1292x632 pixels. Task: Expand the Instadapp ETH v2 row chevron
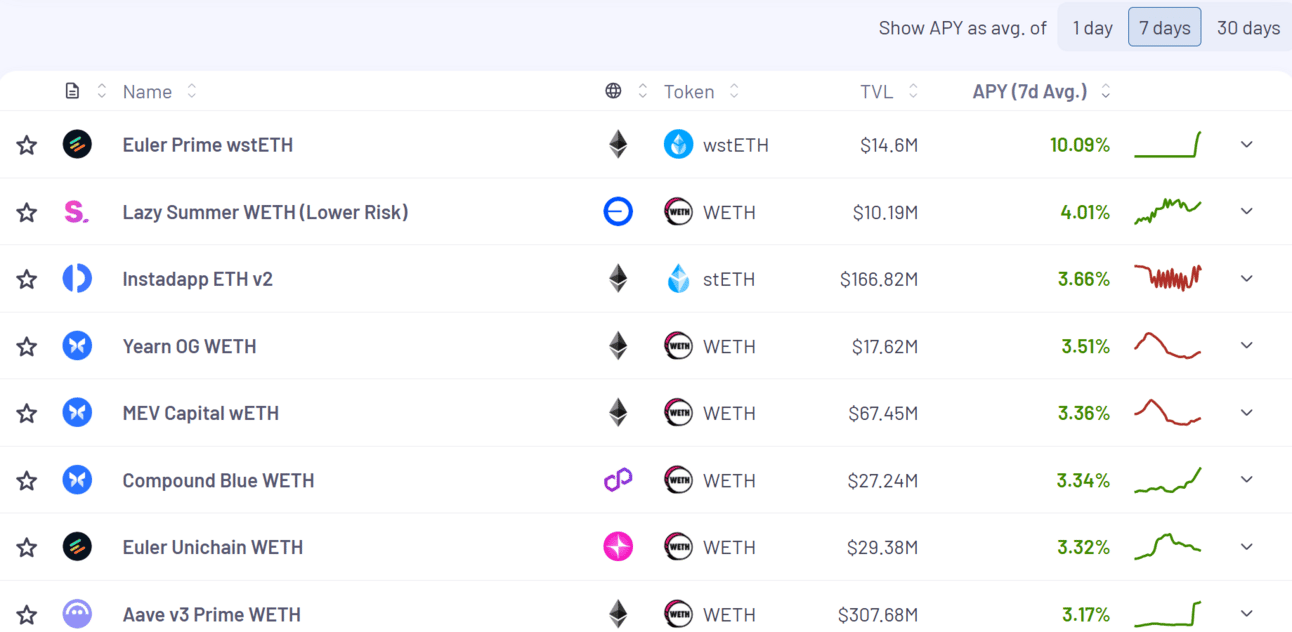(x=1247, y=278)
